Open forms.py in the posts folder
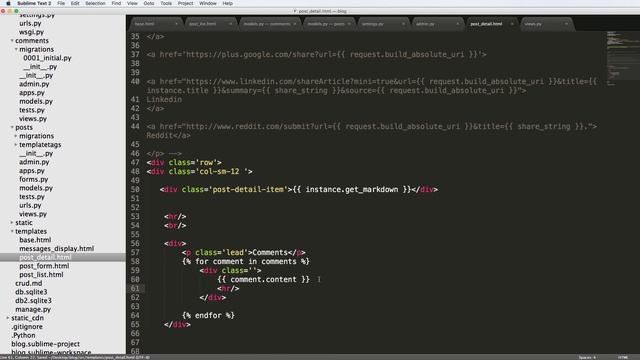The height and width of the screenshot is (360, 640). (33, 179)
